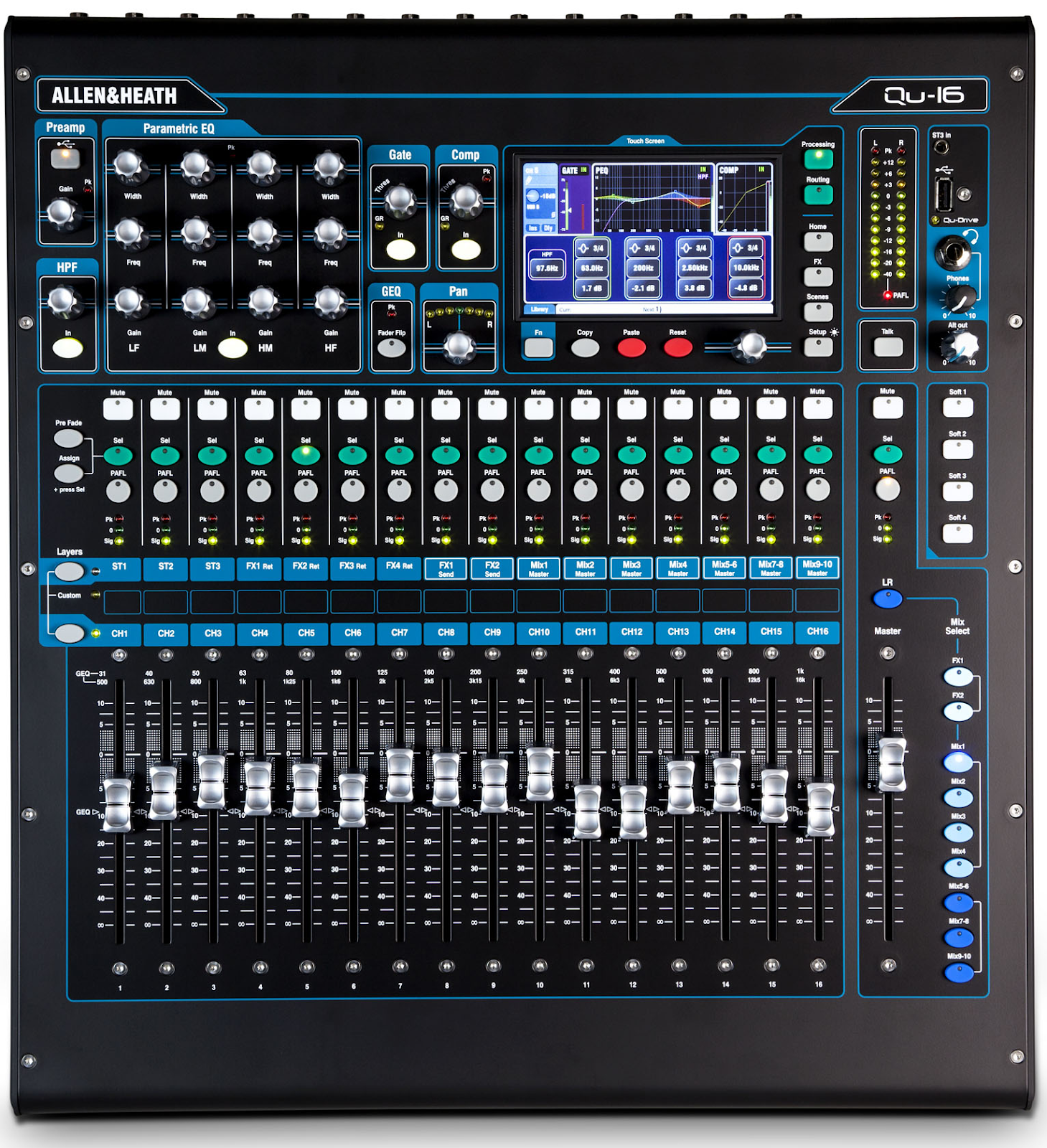
Task: Push the GEQ Fader Flip button
Action: click(392, 348)
